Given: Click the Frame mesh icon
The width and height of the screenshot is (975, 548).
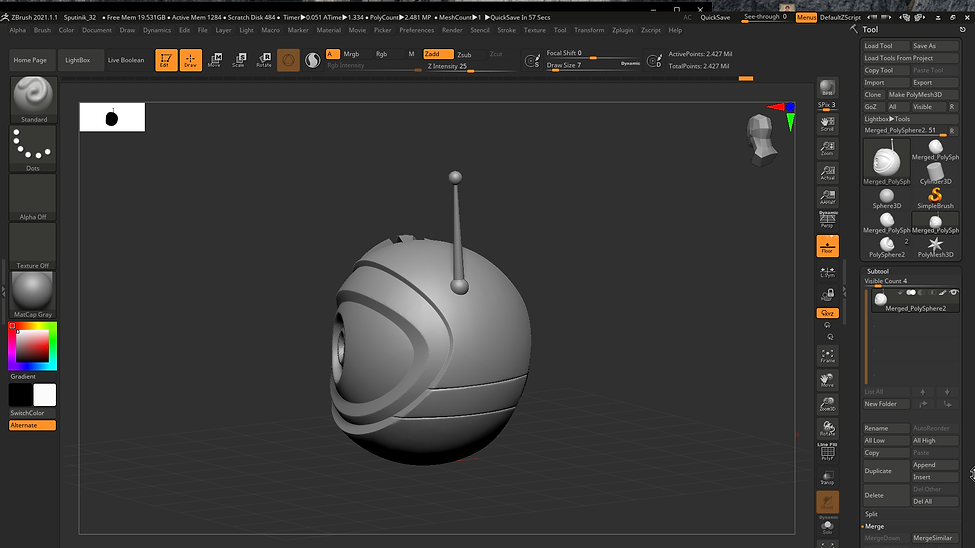Looking at the screenshot, I should pyautogui.click(x=827, y=356).
